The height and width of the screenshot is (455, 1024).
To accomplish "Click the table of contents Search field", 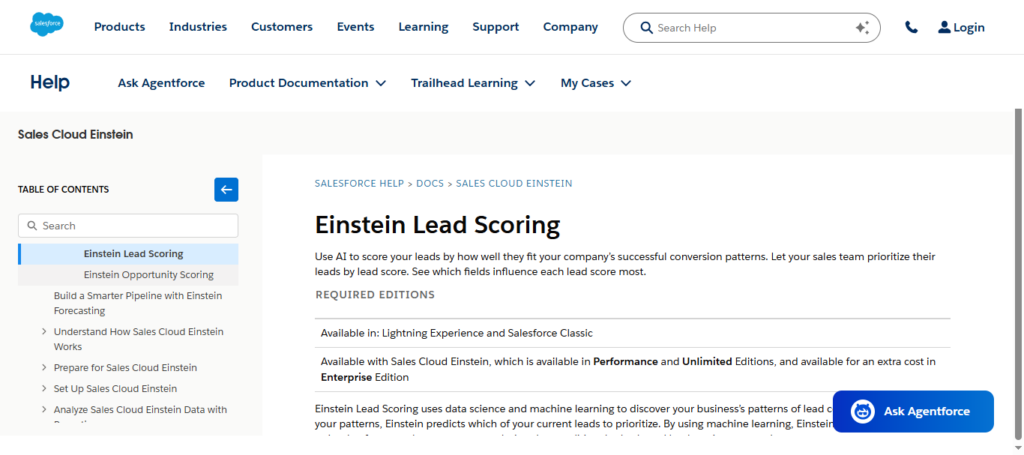I will 128,226.
